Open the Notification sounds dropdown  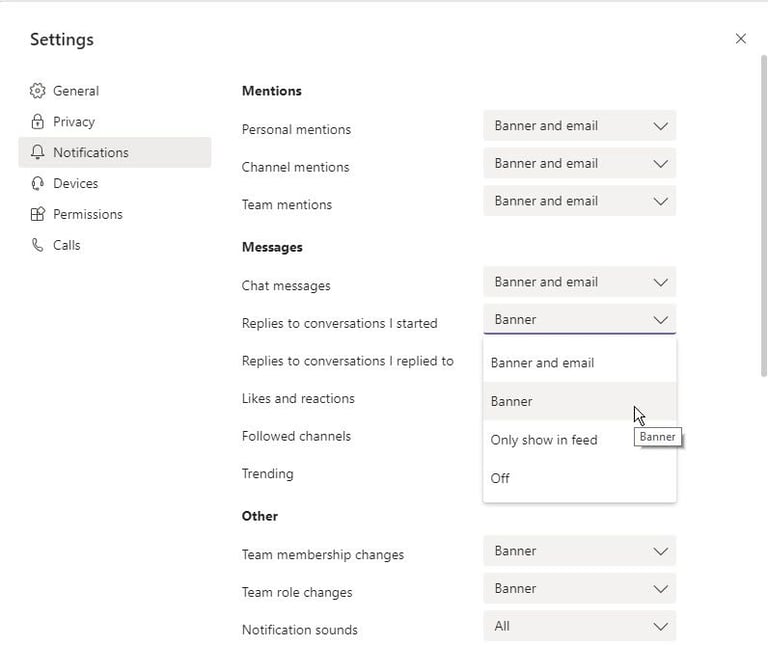pyautogui.click(x=579, y=626)
